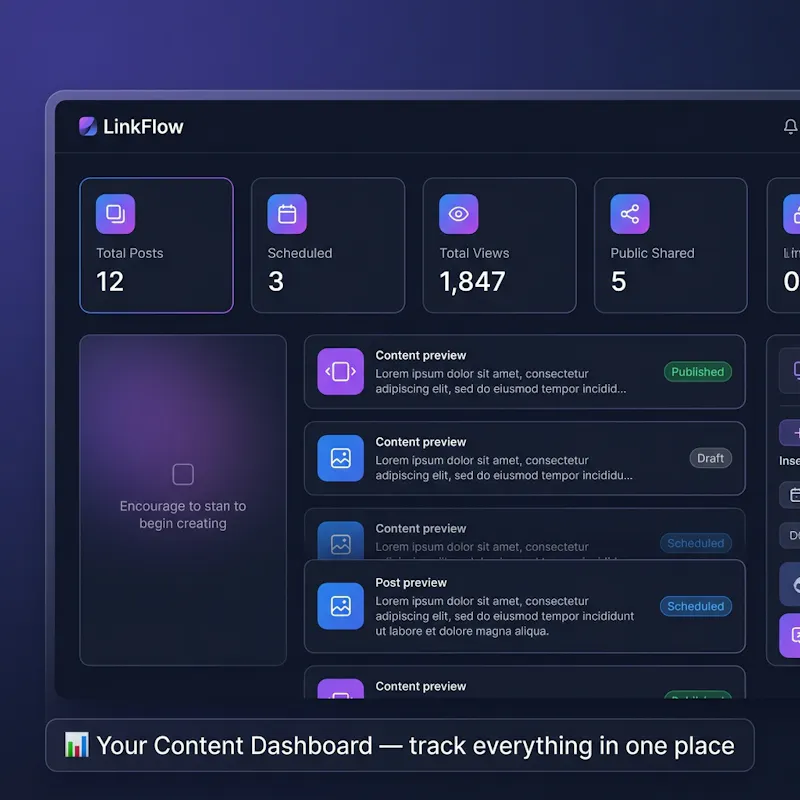Click the Total Posts value 12
This screenshot has height=800, width=800.
point(110,282)
